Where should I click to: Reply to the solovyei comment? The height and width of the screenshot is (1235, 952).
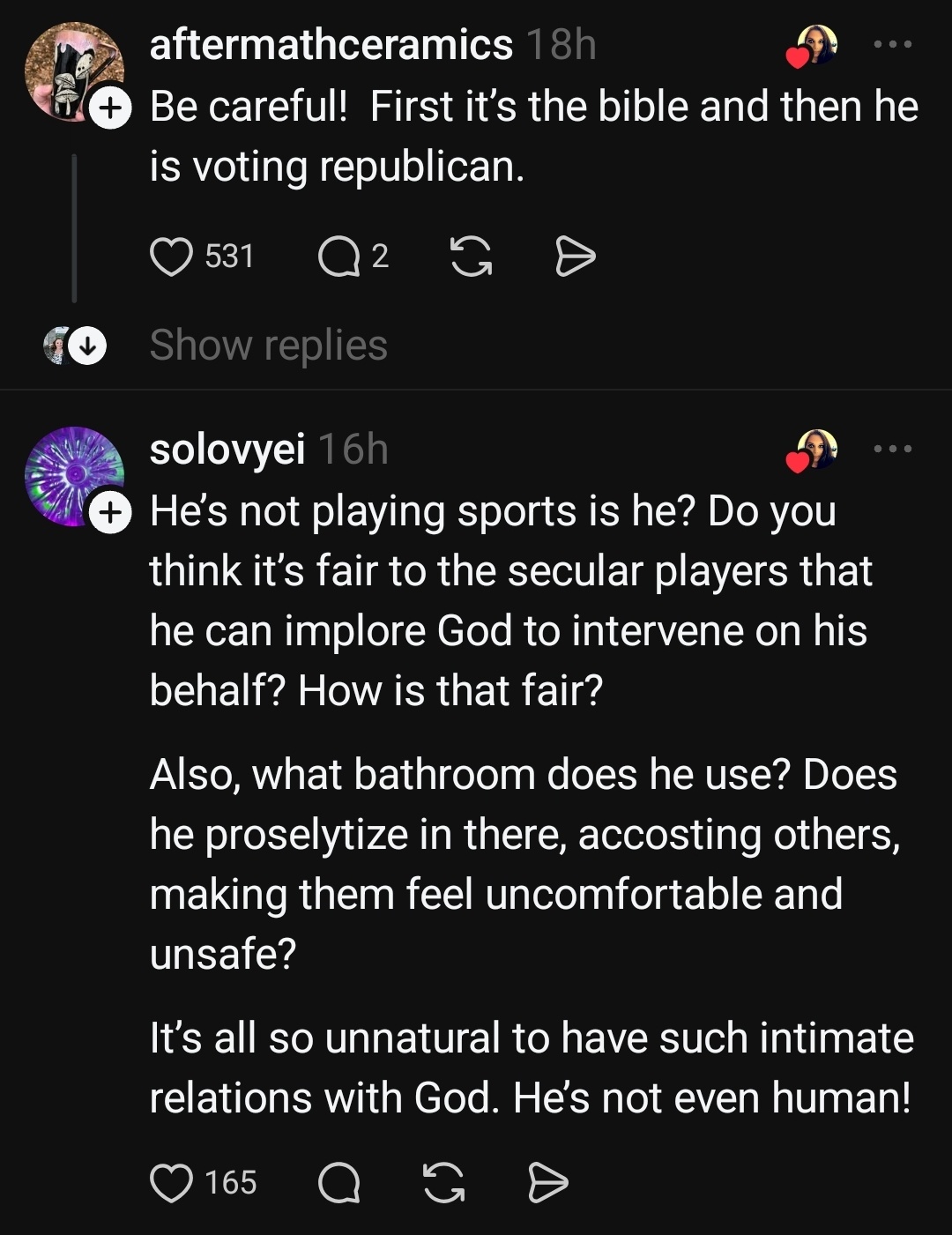coord(338,1182)
